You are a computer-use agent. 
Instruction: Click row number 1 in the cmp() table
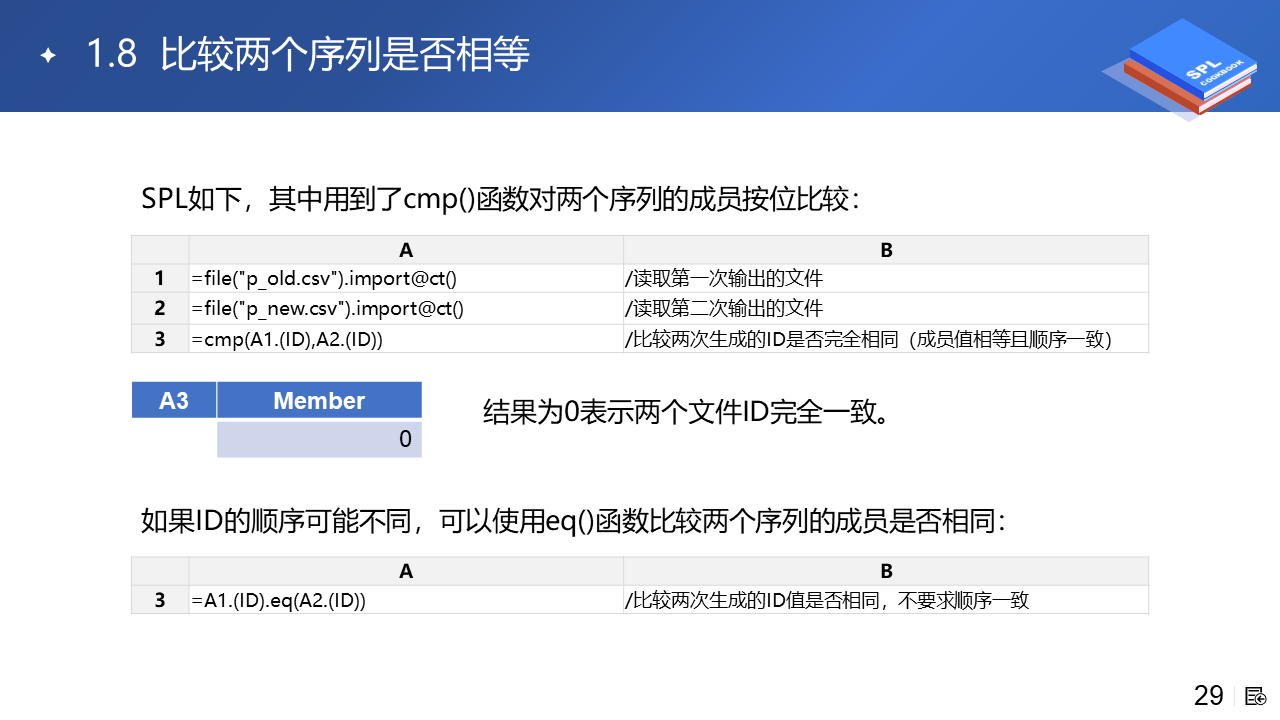click(x=160, y=279)
